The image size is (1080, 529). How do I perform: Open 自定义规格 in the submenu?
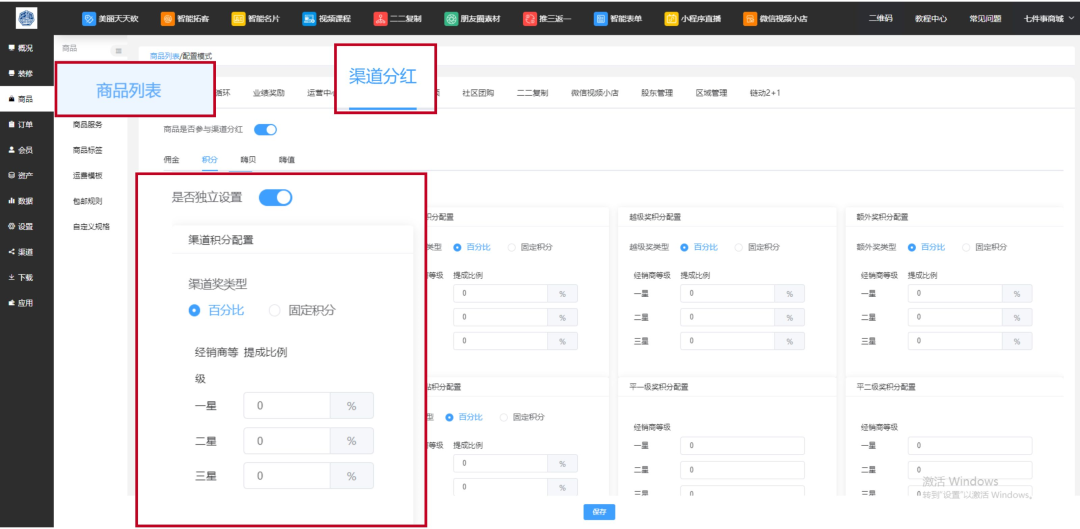click(91, 227)
